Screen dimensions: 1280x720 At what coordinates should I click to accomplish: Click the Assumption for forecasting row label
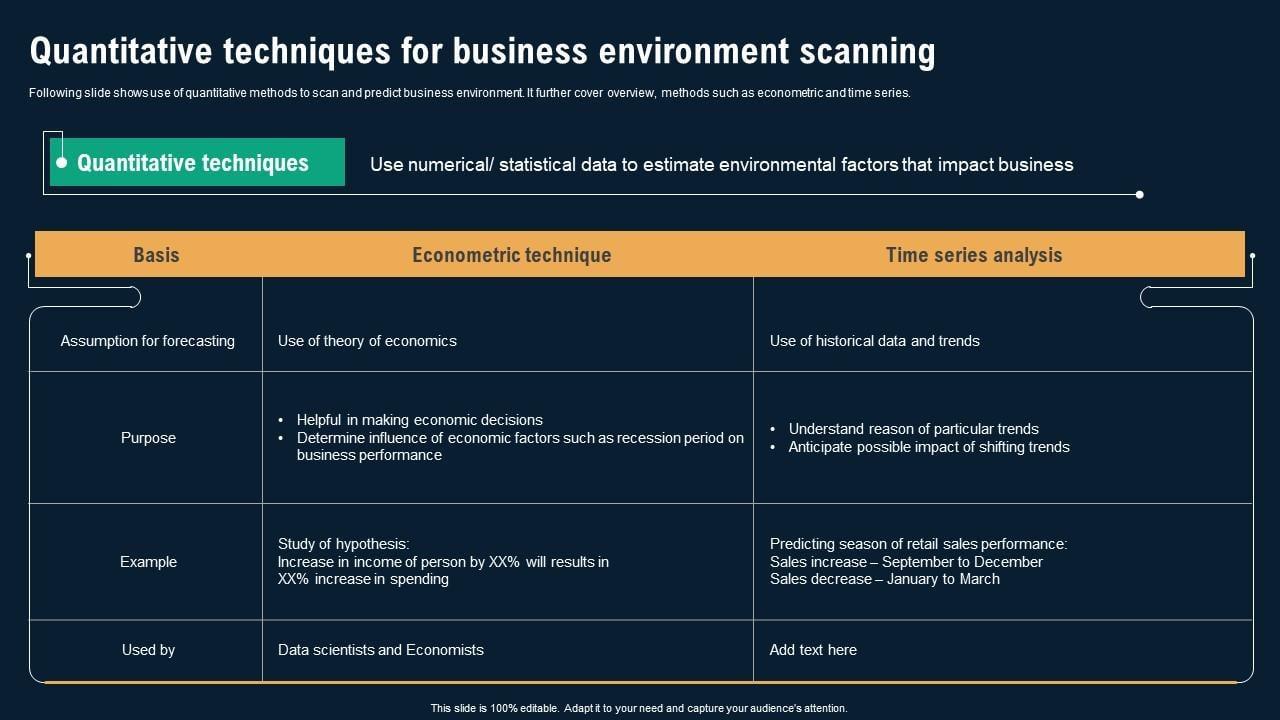coord(147,341)
